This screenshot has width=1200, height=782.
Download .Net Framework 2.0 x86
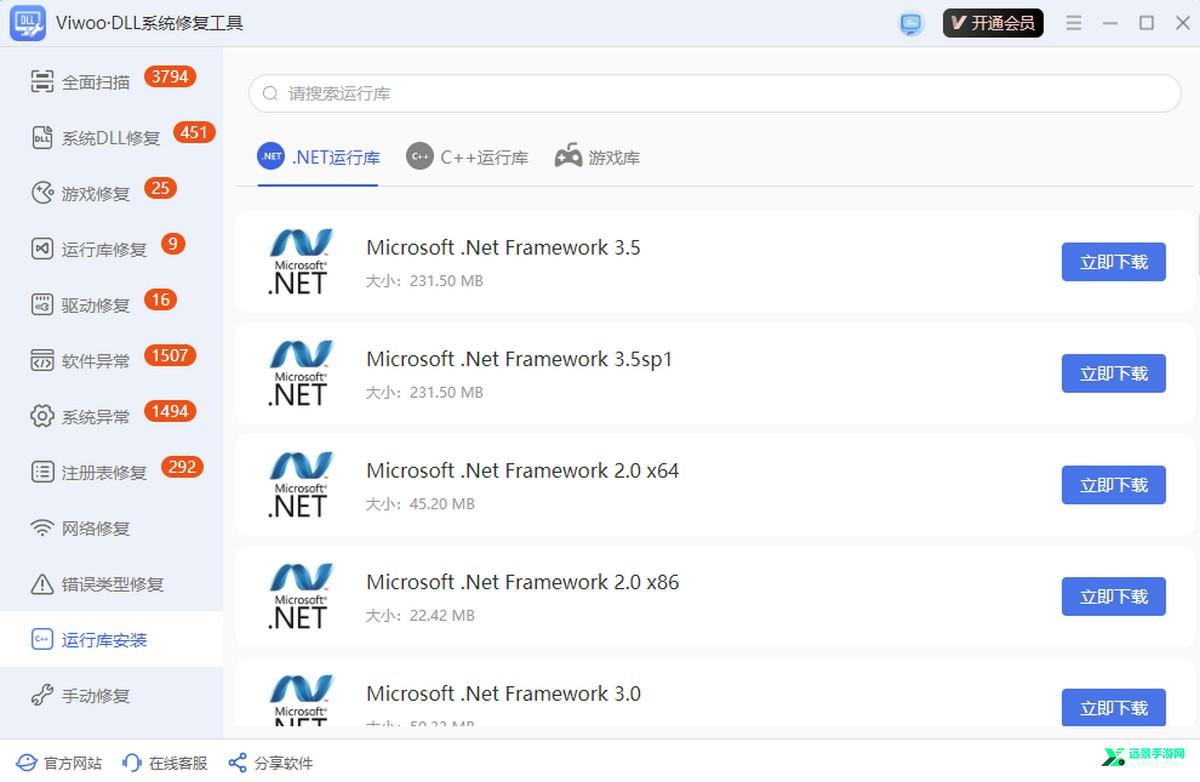[x=1113, y=597]
